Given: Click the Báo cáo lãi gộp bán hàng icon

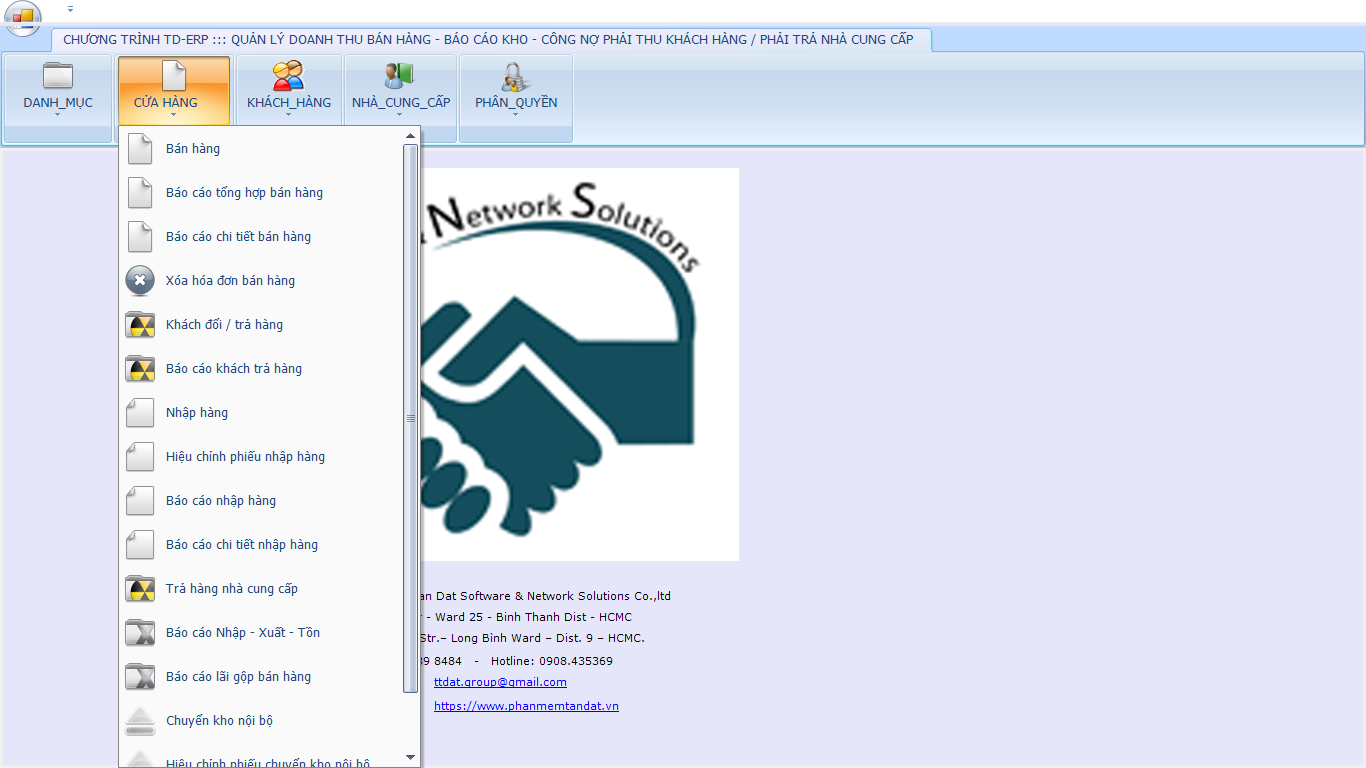Looking at the screenshot, I should tap(140, 677).
